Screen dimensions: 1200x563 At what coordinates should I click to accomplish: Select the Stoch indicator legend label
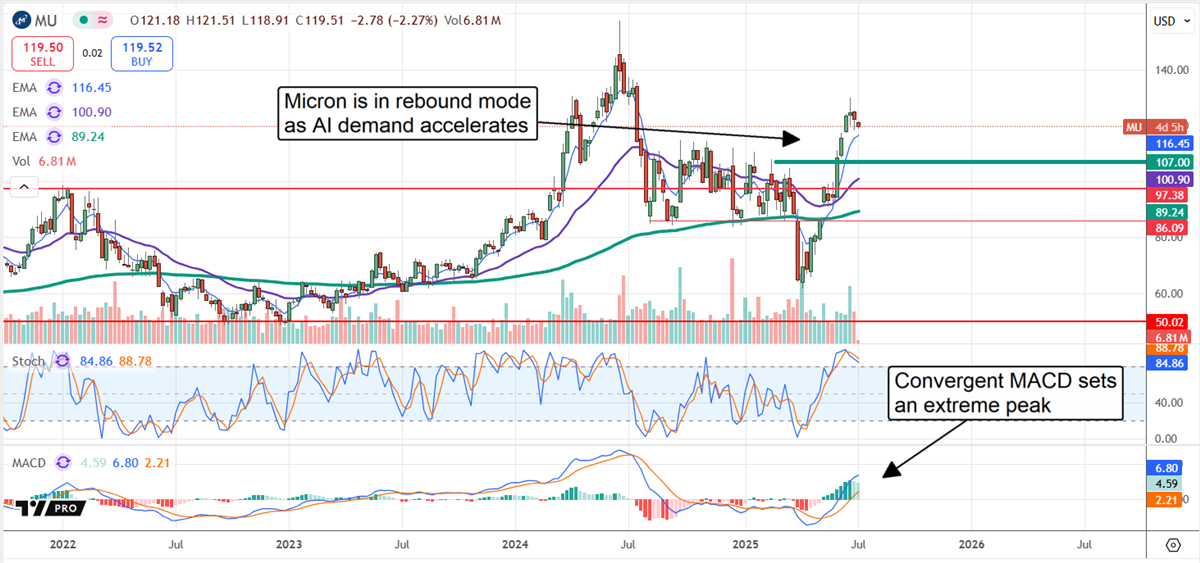(x=29, y=361)
